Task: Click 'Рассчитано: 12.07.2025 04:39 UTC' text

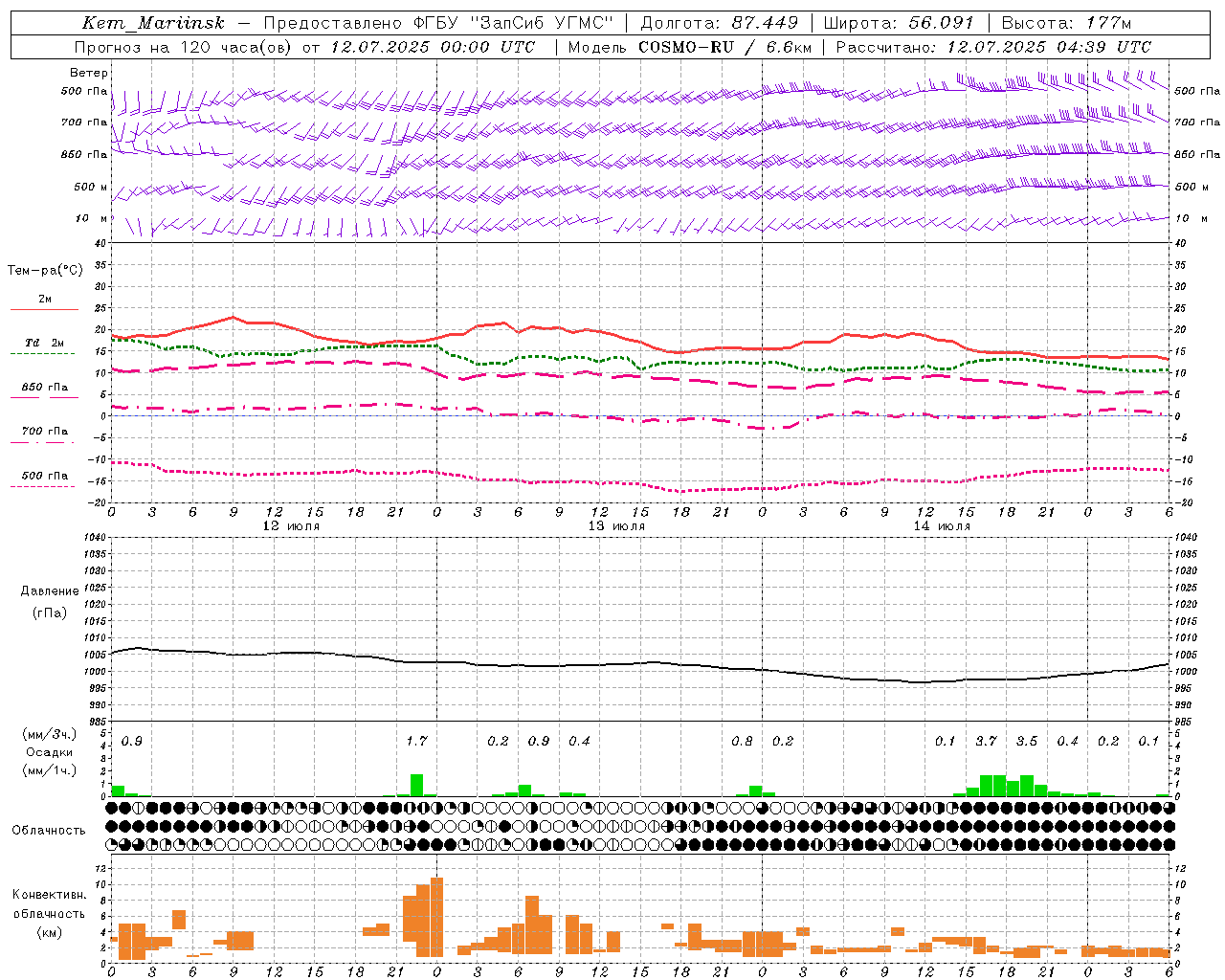Action: coord(993,47)
